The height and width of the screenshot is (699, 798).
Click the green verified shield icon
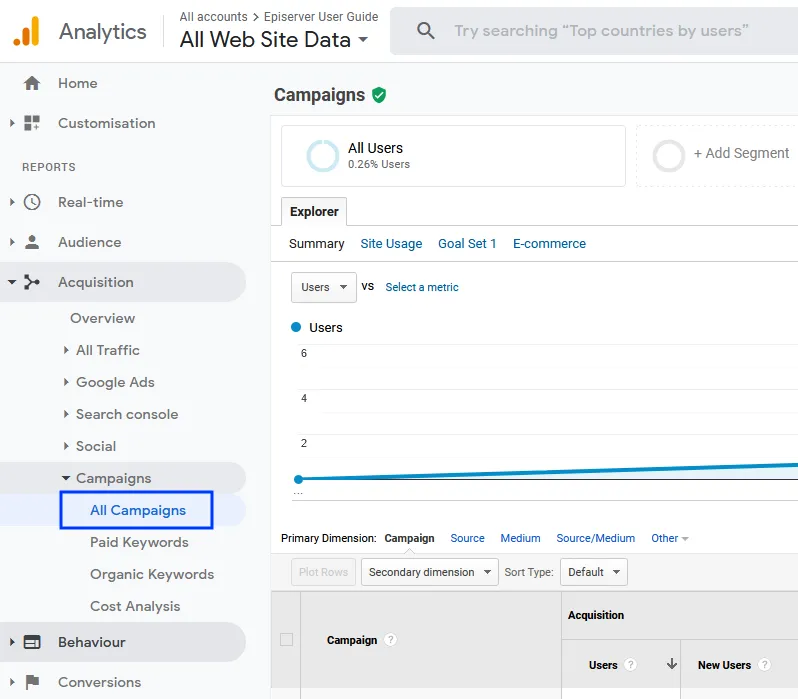pyautogui.click(x=379, y=95)
